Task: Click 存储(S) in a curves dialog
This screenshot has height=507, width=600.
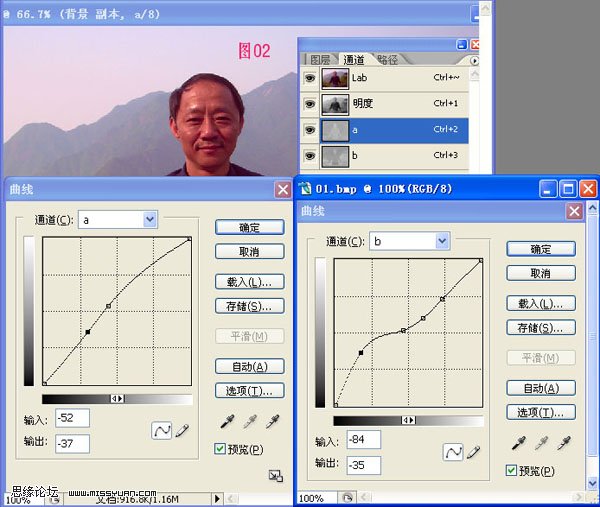Action: tap(249, 306)
